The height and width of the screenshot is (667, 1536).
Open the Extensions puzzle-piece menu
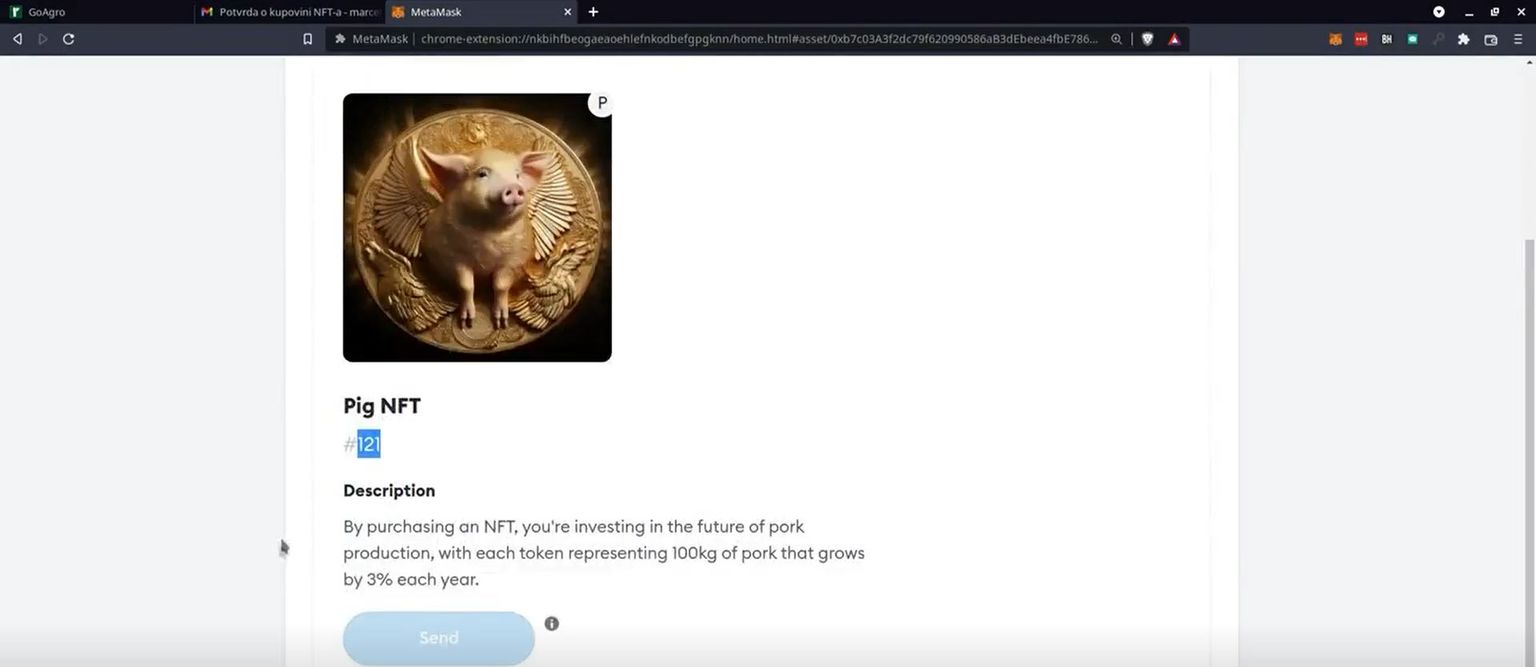pos(1464,39)
